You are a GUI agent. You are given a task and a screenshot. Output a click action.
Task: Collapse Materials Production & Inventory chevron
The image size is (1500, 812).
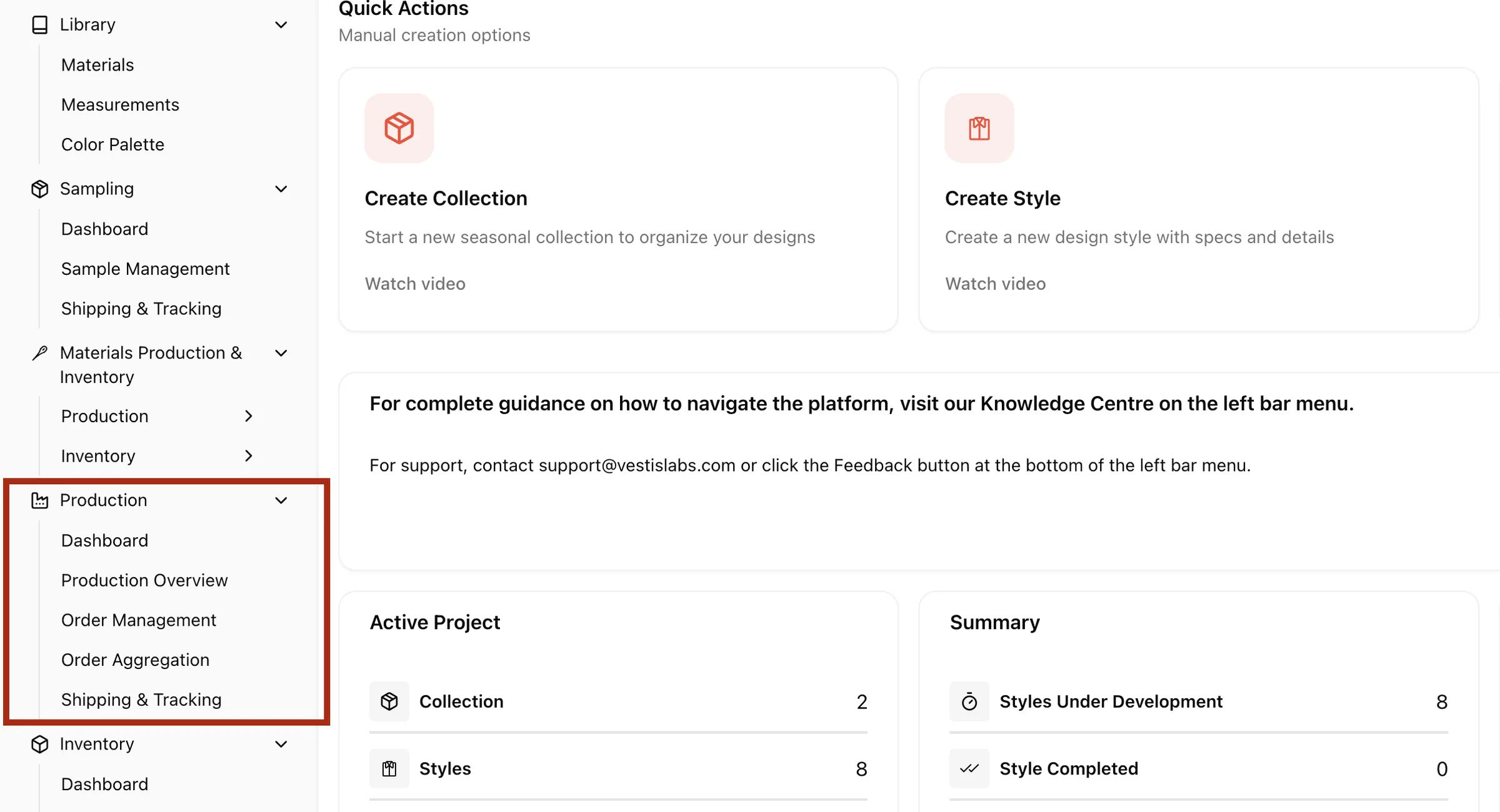(281, 353)
